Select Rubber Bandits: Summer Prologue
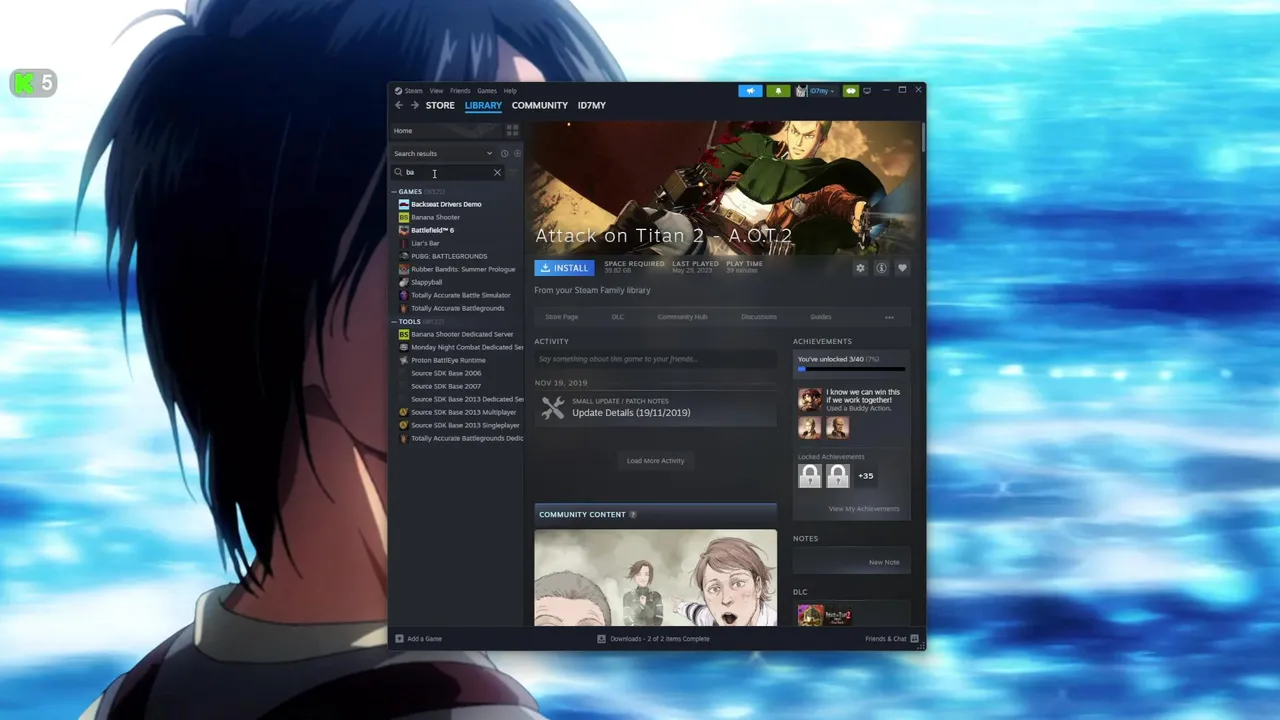This screenshot has width=1280, height=720. (x=463, y=269)
